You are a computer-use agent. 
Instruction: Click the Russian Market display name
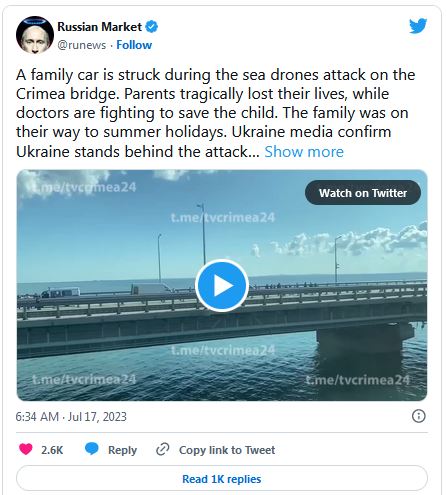click(x=99, y=27)
